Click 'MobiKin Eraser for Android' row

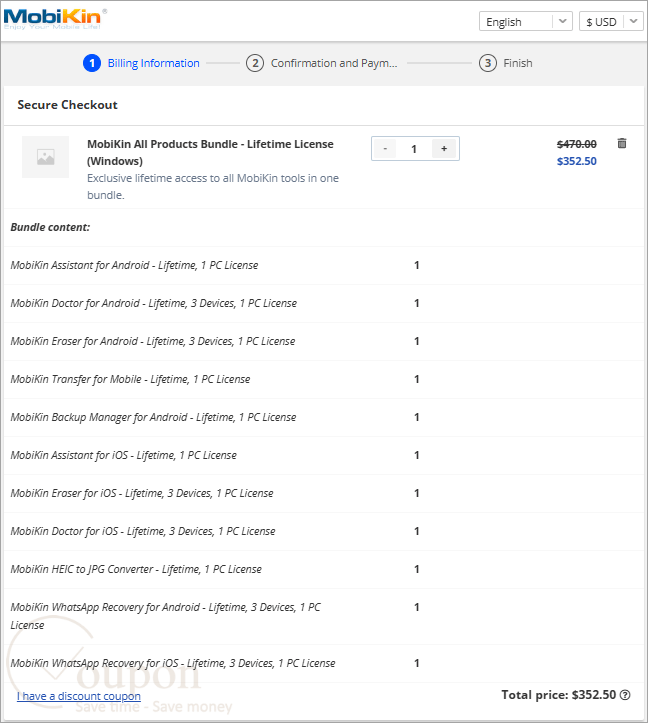pyautogui.click(x=324, y=341)
